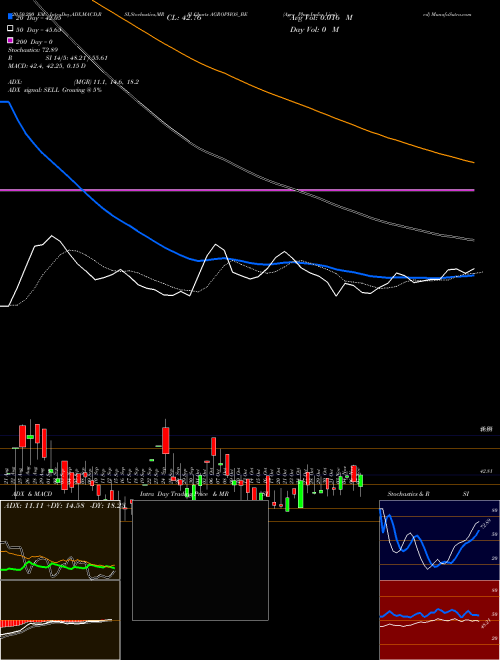Click the 'ADX & MACD' panel title

[x=32, y=494]
